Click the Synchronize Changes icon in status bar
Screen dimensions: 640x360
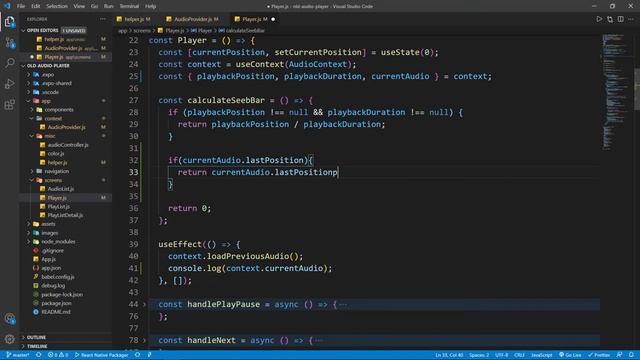coord(39,355)
